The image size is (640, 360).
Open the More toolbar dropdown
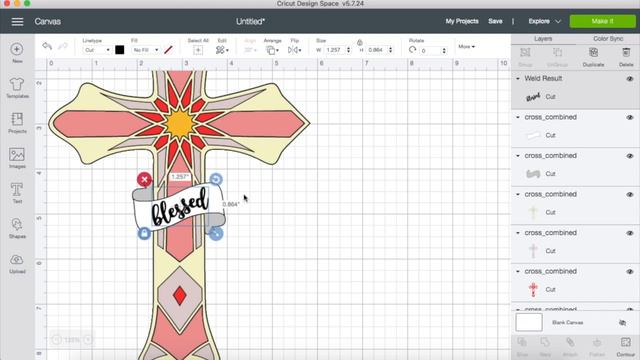(467, 47)
